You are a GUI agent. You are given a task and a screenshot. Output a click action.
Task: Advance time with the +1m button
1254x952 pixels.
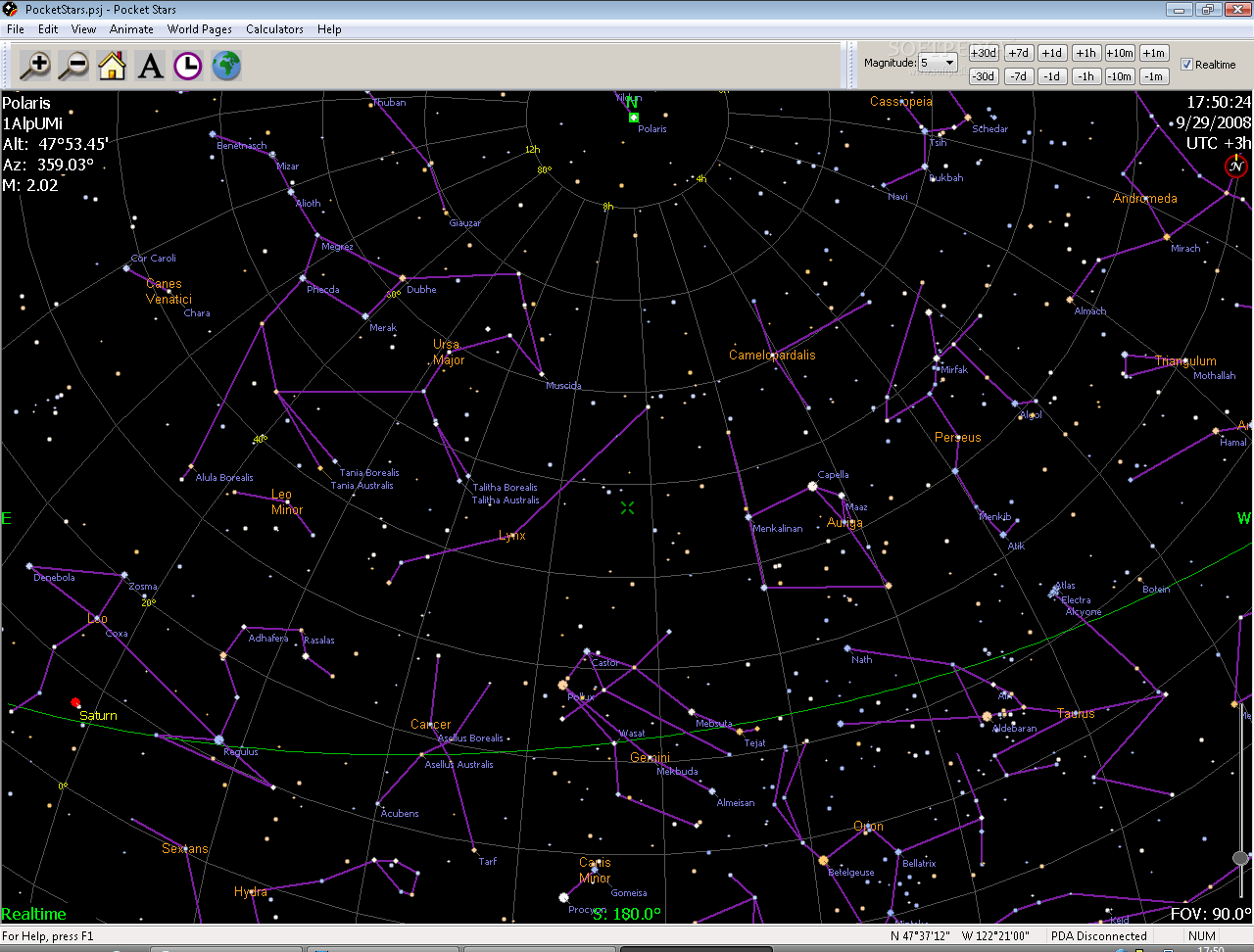pyautogui.click(x=1154, y=53)
